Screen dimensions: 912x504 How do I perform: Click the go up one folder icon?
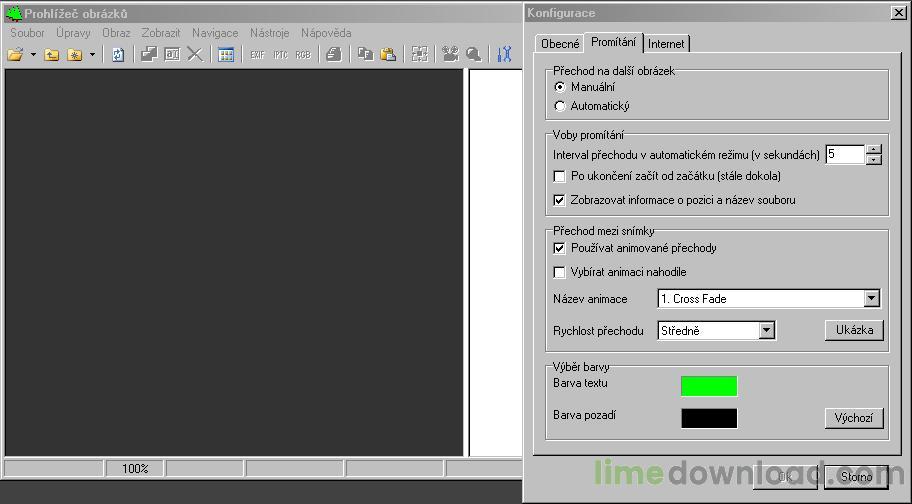pos(52,55)
